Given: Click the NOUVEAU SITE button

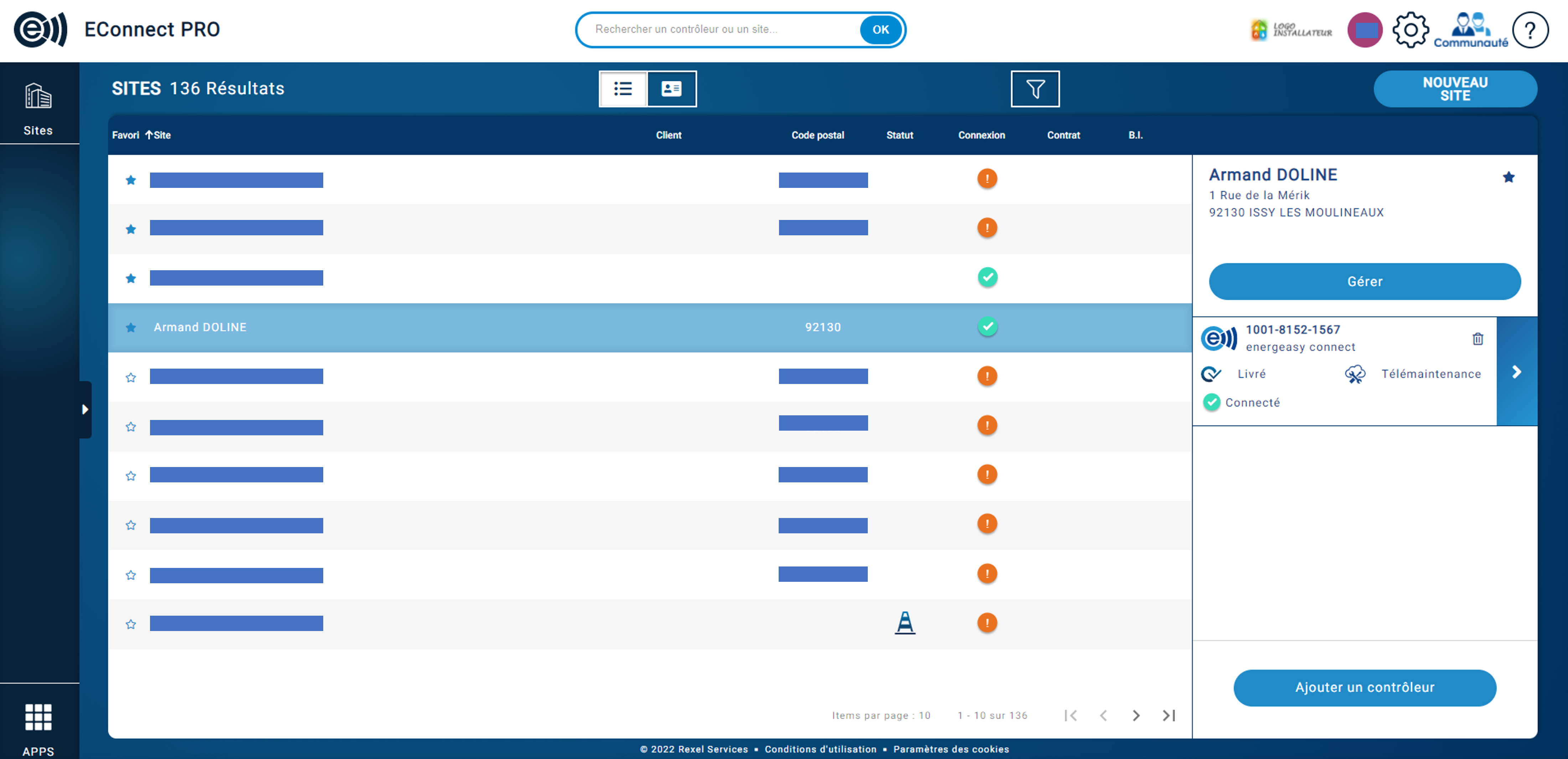Looking at the screenshot, I should tap(1455, 89).
